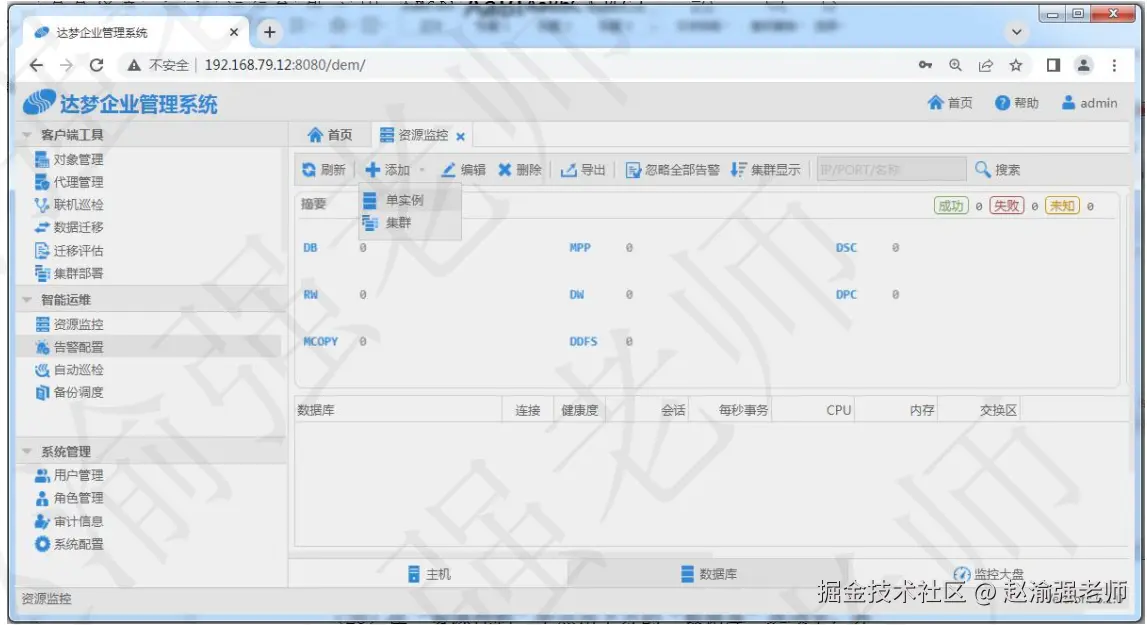Open 对象管理 in the sidebar
The image size is (1147, 625).
69,160
